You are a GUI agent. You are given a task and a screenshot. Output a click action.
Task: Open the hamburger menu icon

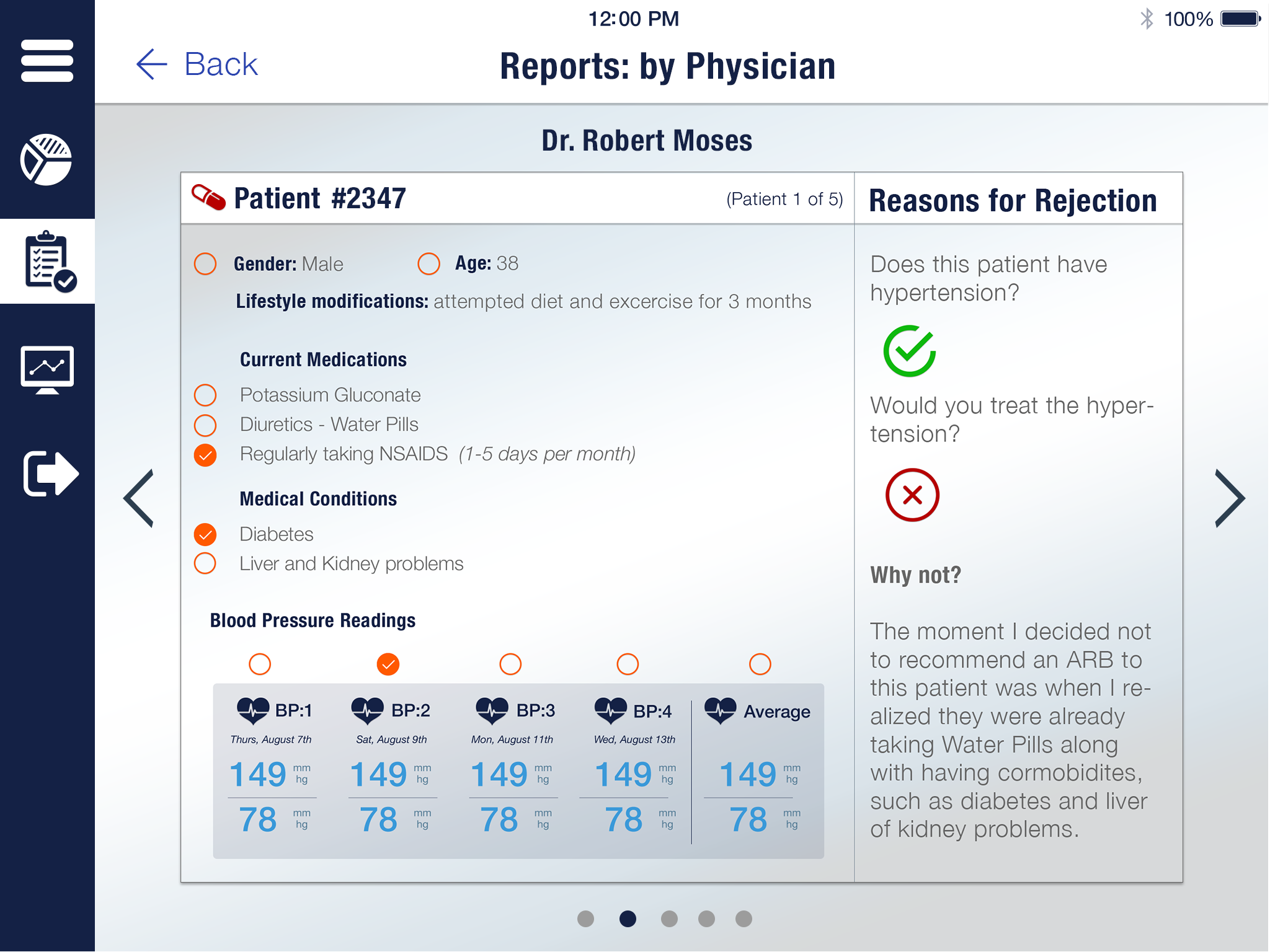pos(47,61)
